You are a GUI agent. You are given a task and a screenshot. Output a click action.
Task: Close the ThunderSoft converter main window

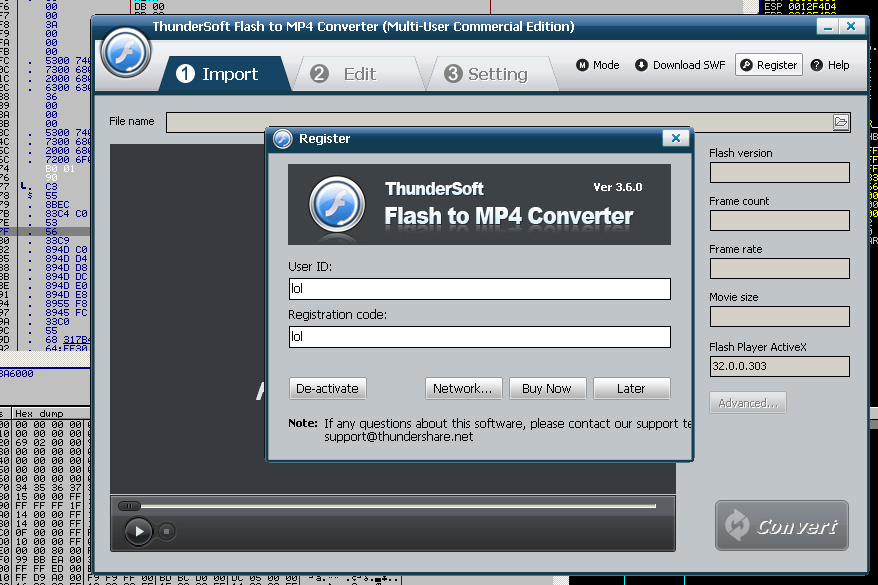851,26
